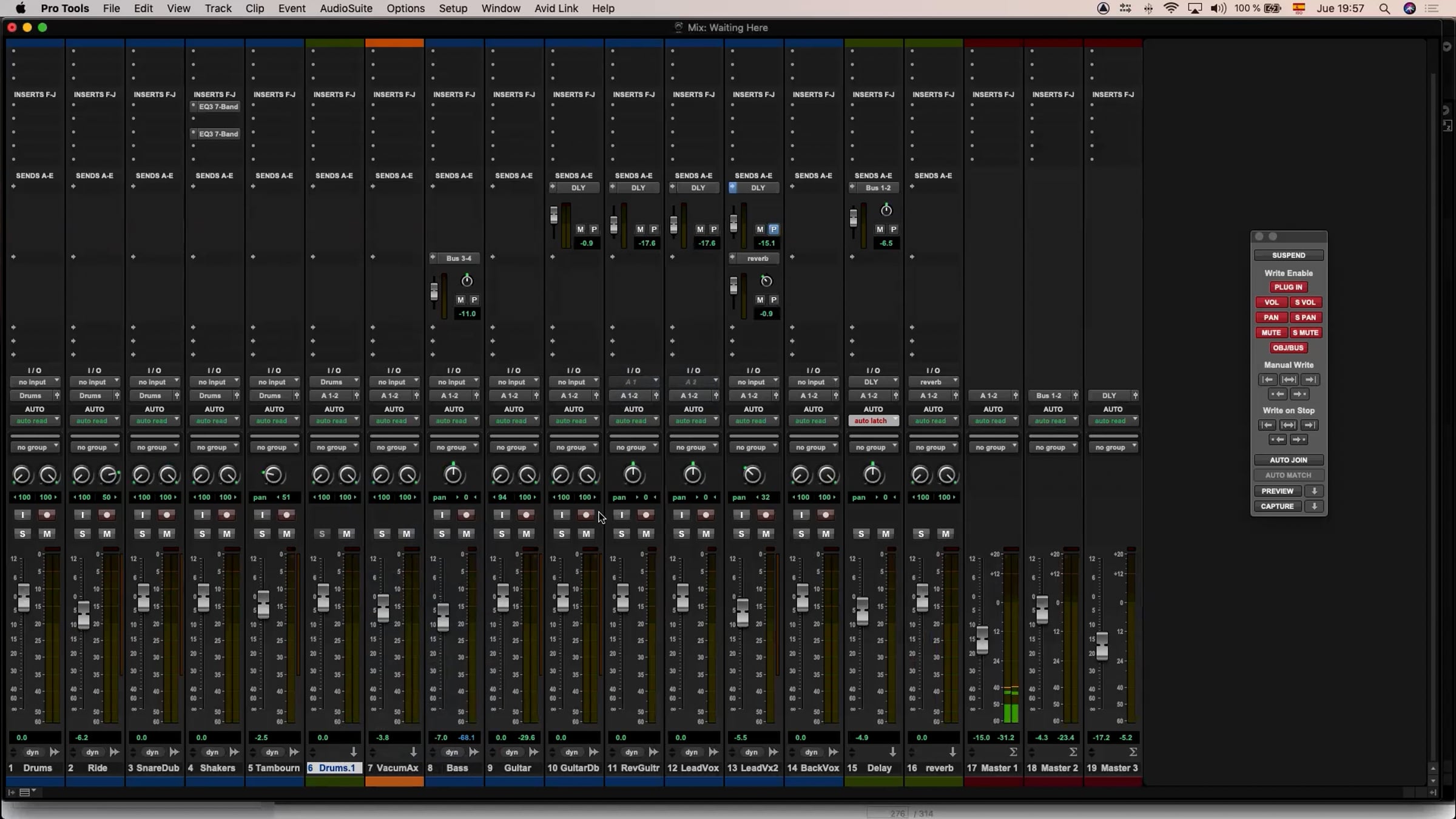This screenshot has width=1456, height=819.
Task: Click the volume fader on Master 1 track
Action: [982, 641]
